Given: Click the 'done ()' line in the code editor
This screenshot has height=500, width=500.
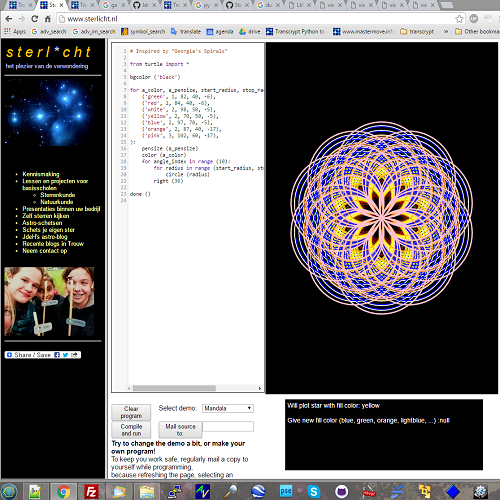Looking at the screenshot, I should click(x=140, y=194).
